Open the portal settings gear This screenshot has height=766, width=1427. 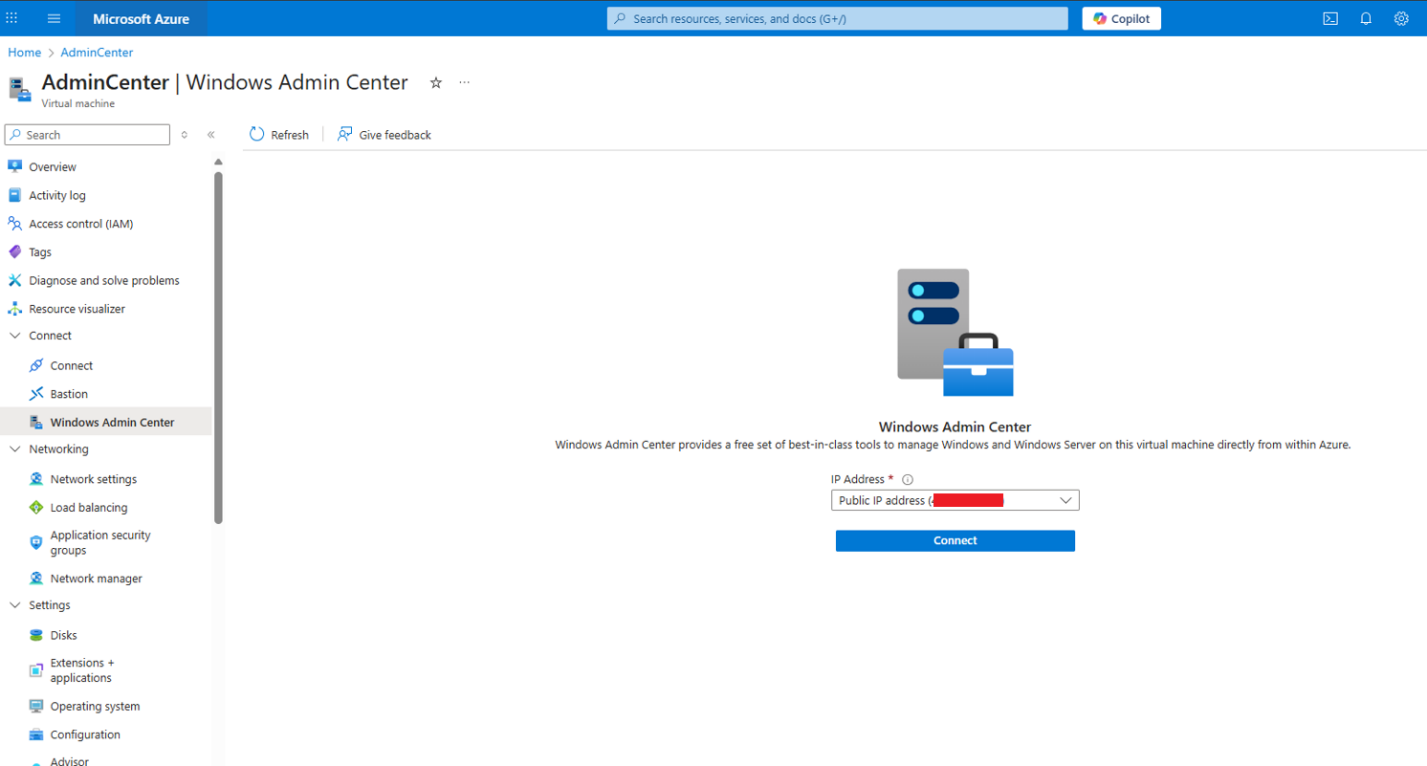1401,18
